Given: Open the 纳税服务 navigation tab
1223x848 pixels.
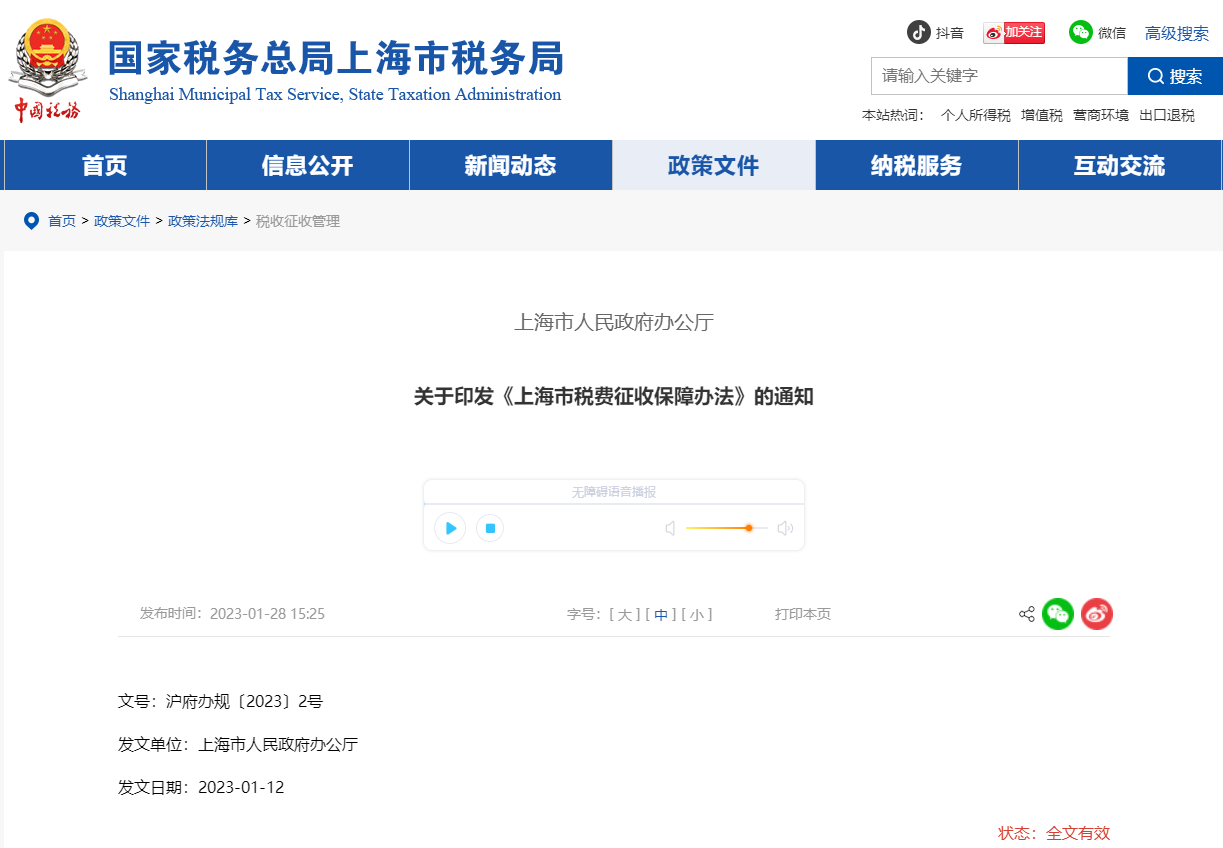Looking at the screenshot, I should [x=916, y=165].
